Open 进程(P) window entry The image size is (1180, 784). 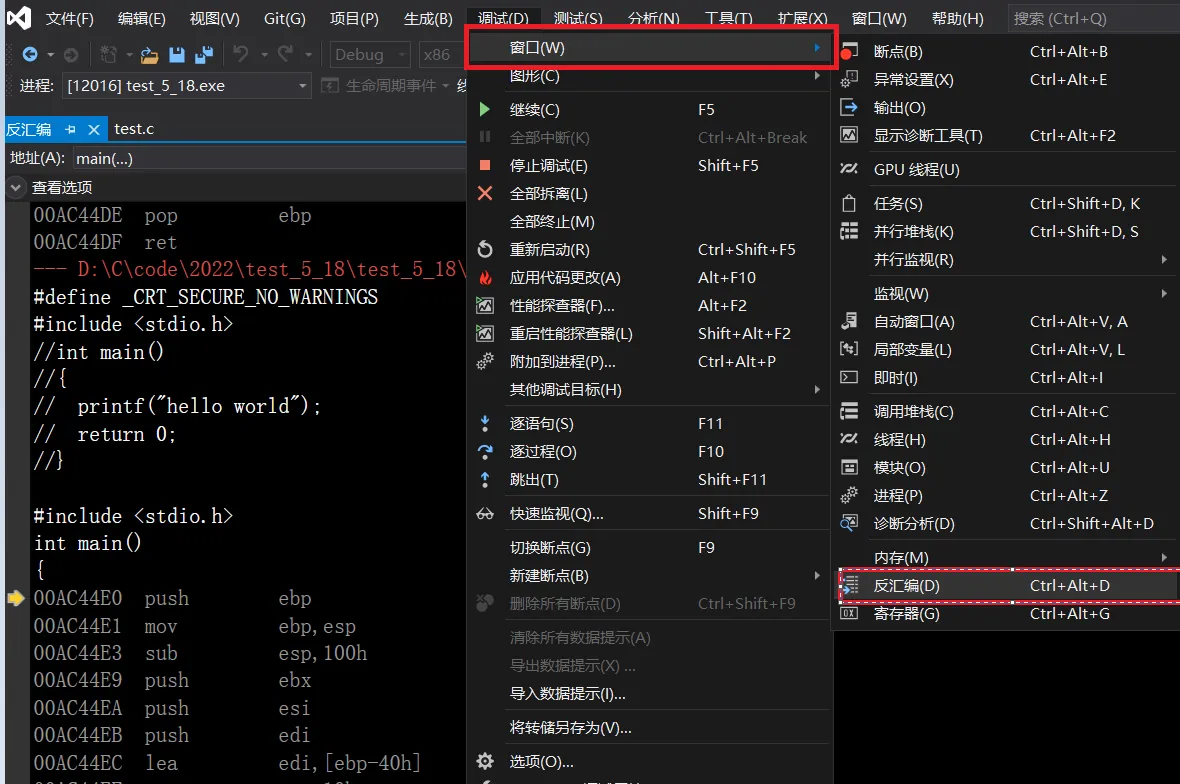click(1007, 496)
